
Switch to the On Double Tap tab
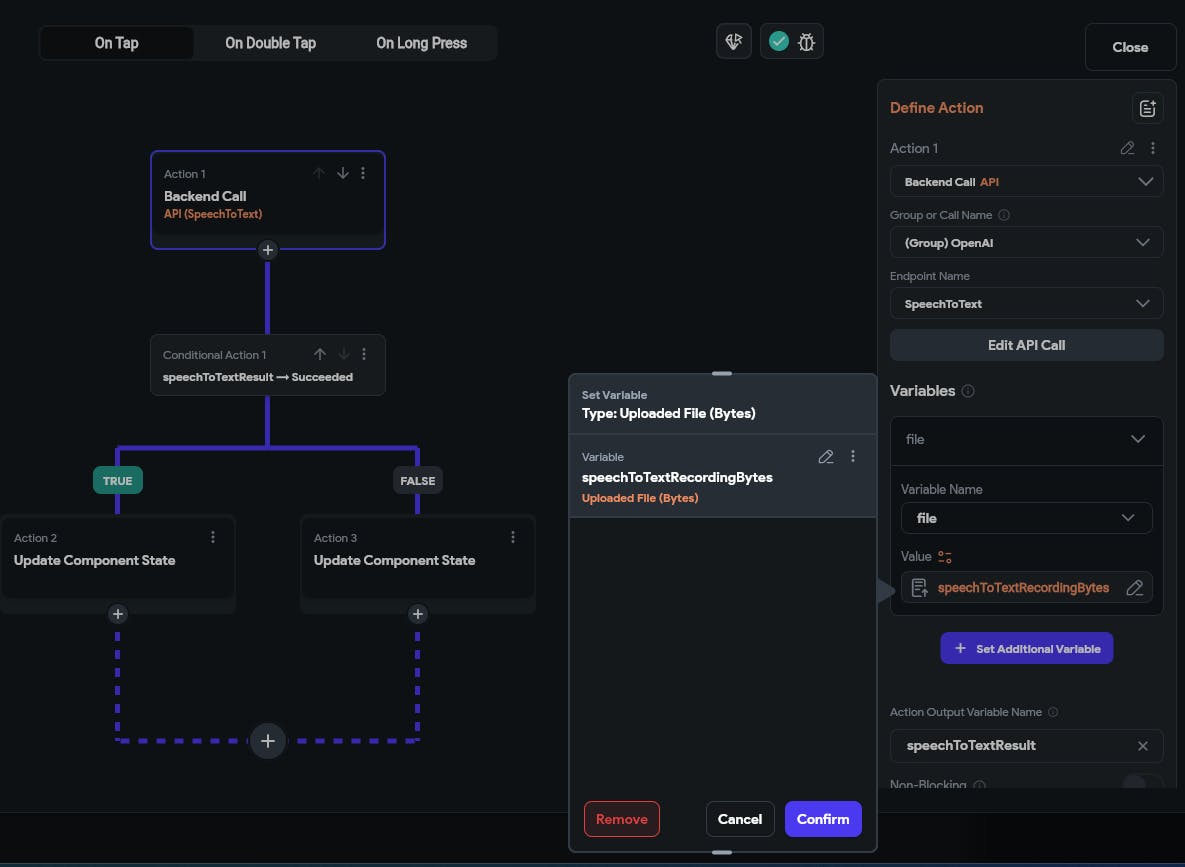(270, 43)
